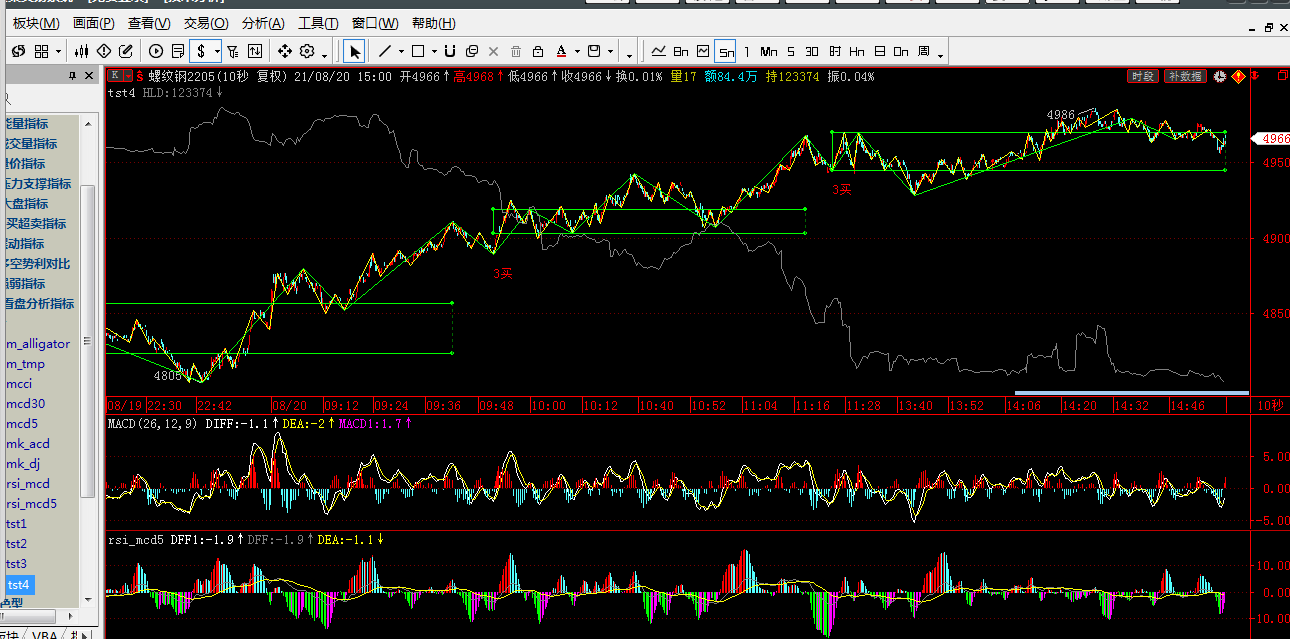Open the grid layout dropdown arrow
Viewport: 1290px width, 639px height.
tap(58, 51)
